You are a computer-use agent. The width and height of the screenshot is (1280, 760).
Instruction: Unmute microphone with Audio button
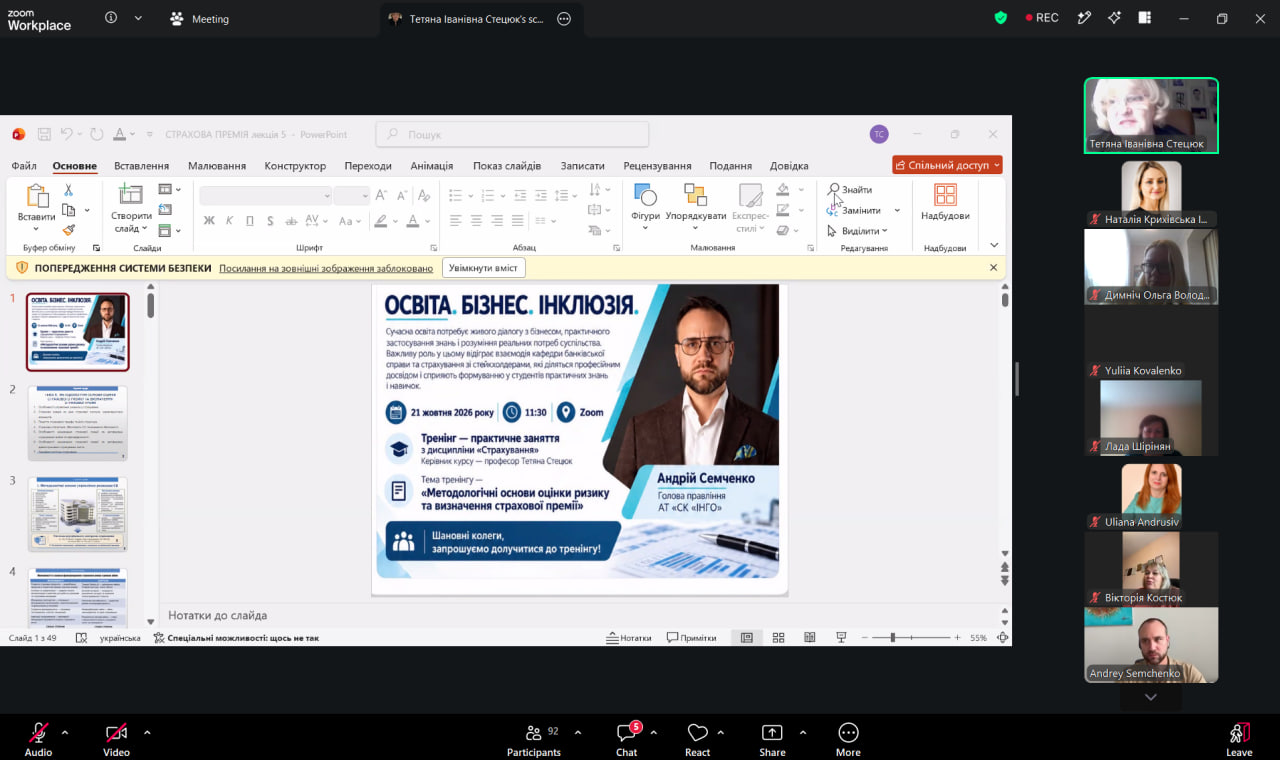click(38, 739)
